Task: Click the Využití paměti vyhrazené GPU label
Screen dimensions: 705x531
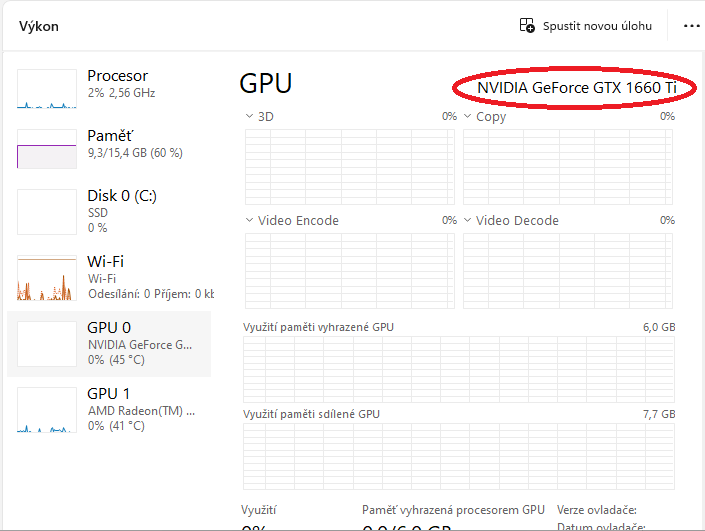Action: (x=318, y=327)
